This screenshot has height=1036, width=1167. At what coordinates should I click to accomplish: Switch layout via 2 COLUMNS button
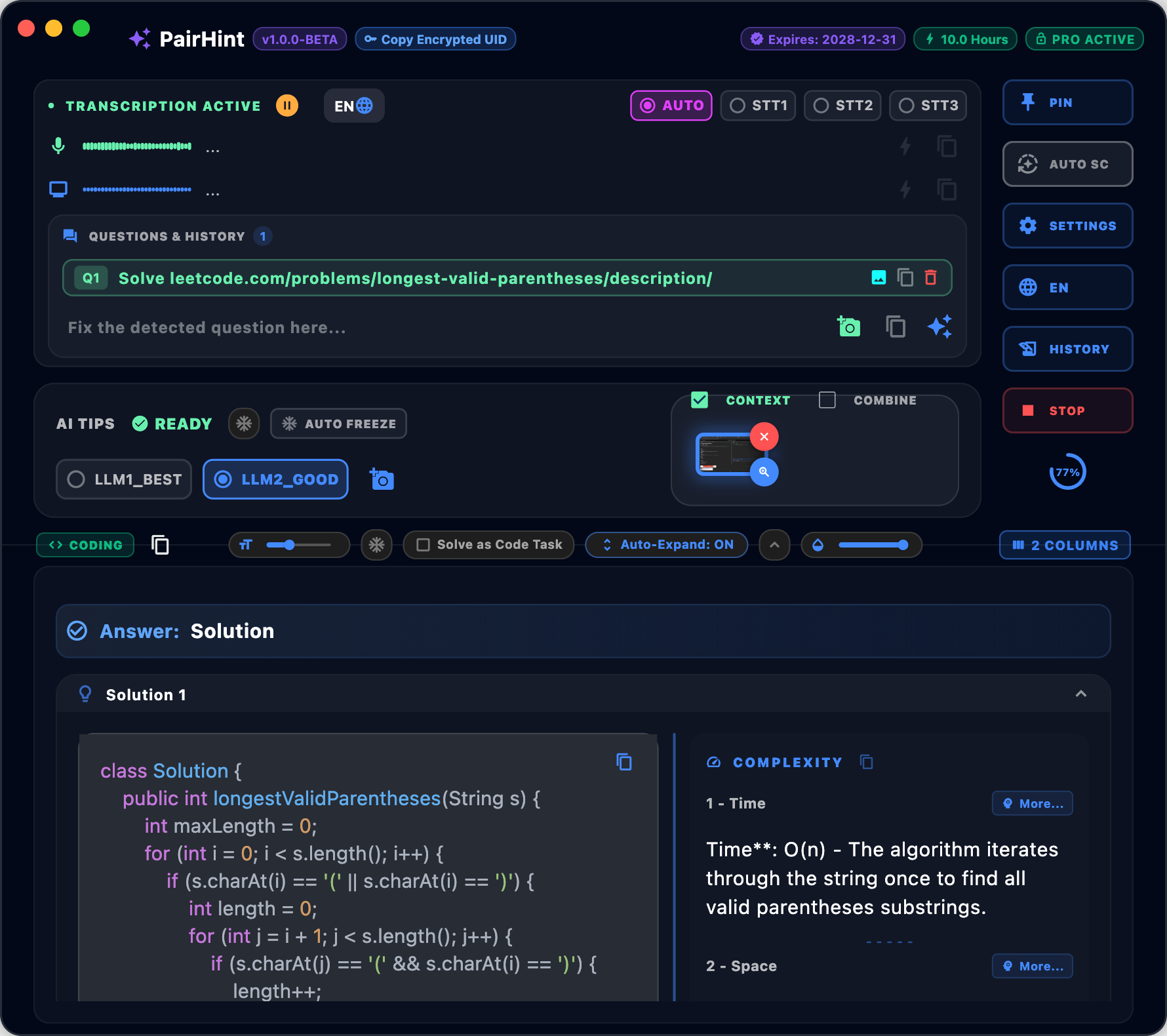coord(1065,545)
